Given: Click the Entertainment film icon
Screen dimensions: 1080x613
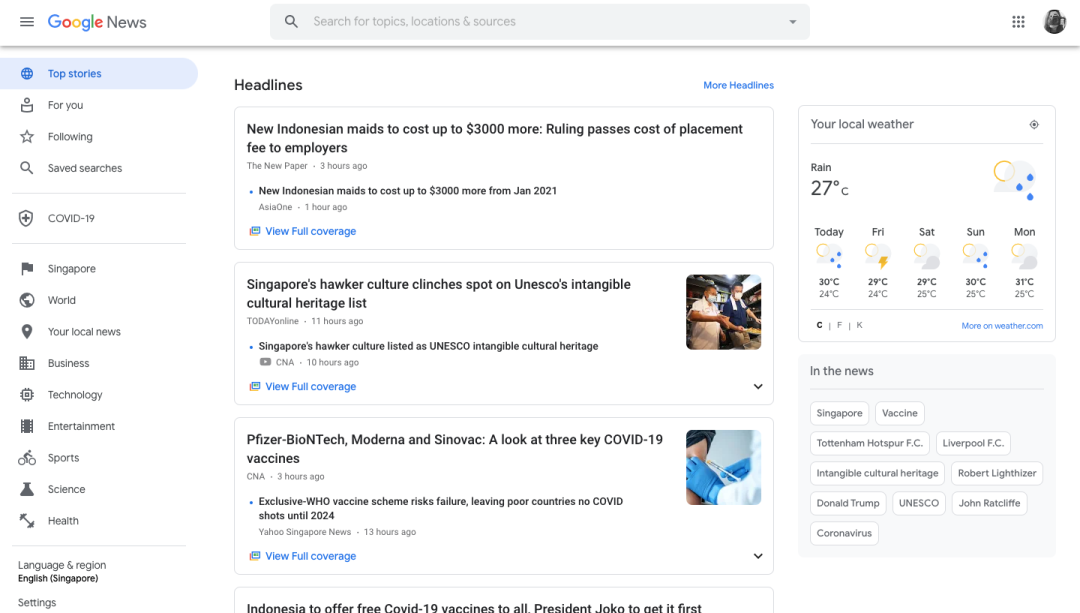Looking at the screenshot, I should (x=27, y=426).
